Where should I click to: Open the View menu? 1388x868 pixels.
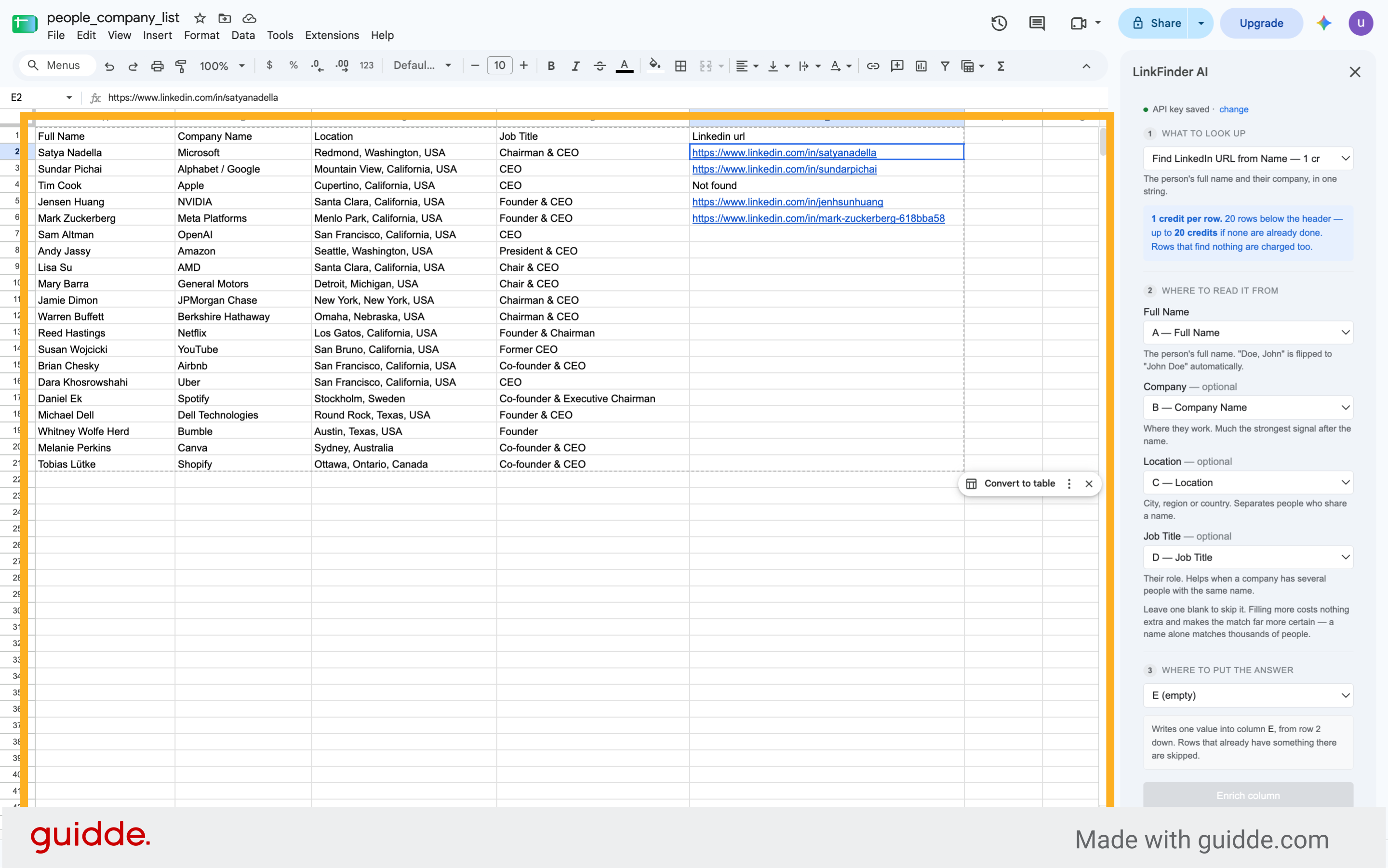[120, 35]
